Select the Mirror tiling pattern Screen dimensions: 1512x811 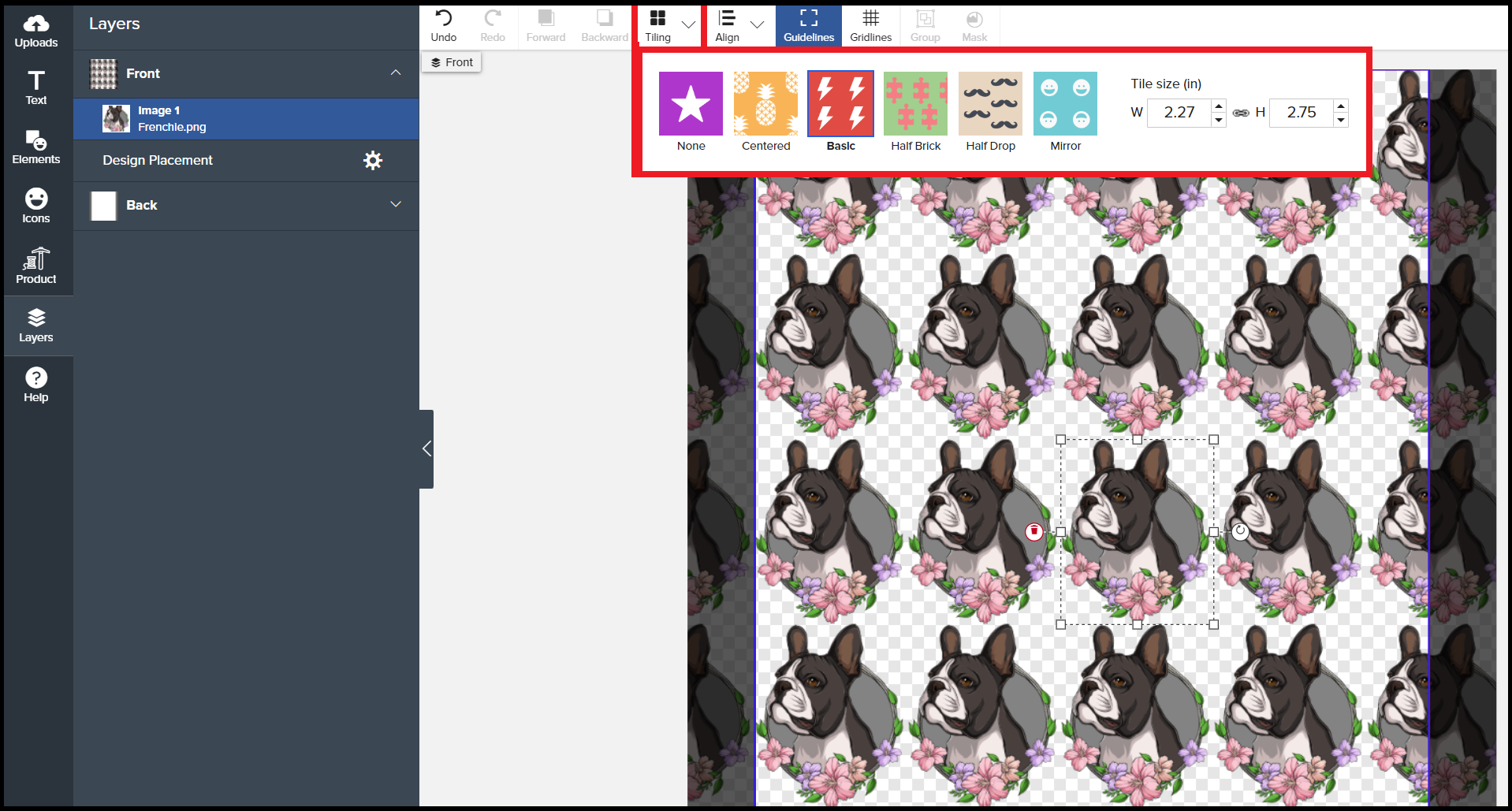[1065, 112]
